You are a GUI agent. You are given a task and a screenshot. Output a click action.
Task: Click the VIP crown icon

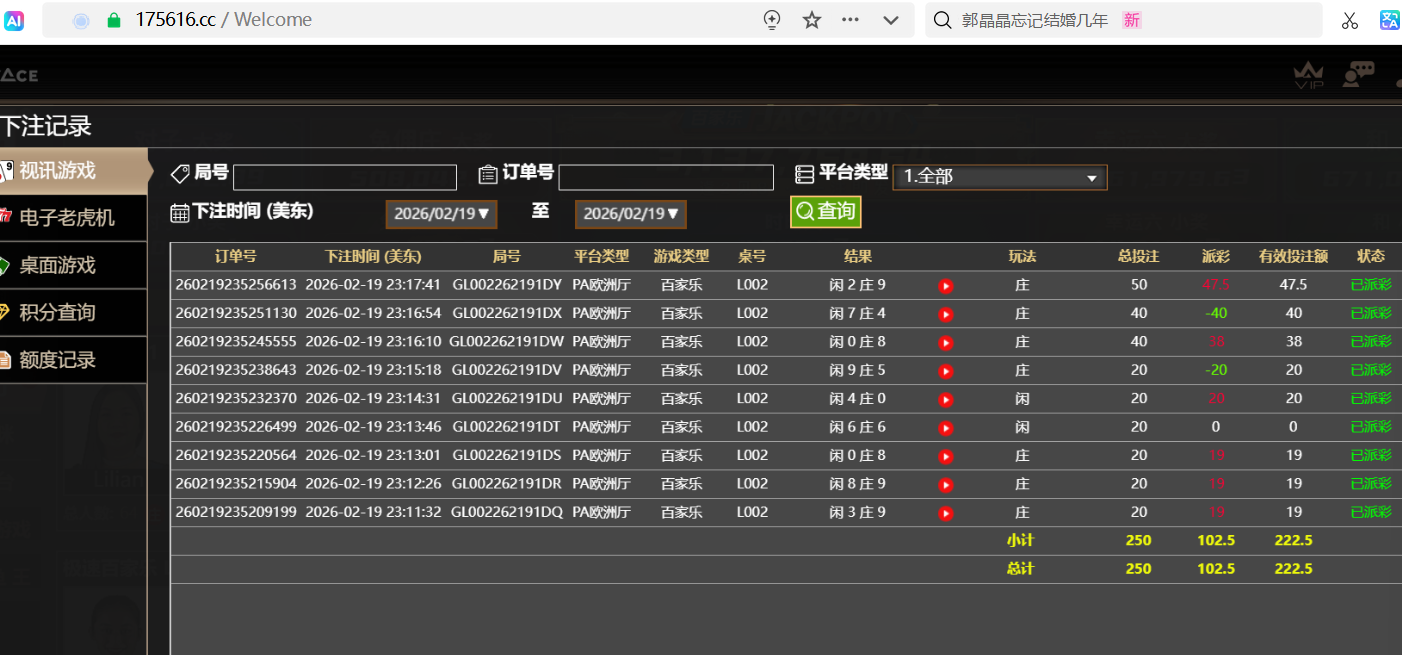pyautogui.click(x=1308, y=74)
